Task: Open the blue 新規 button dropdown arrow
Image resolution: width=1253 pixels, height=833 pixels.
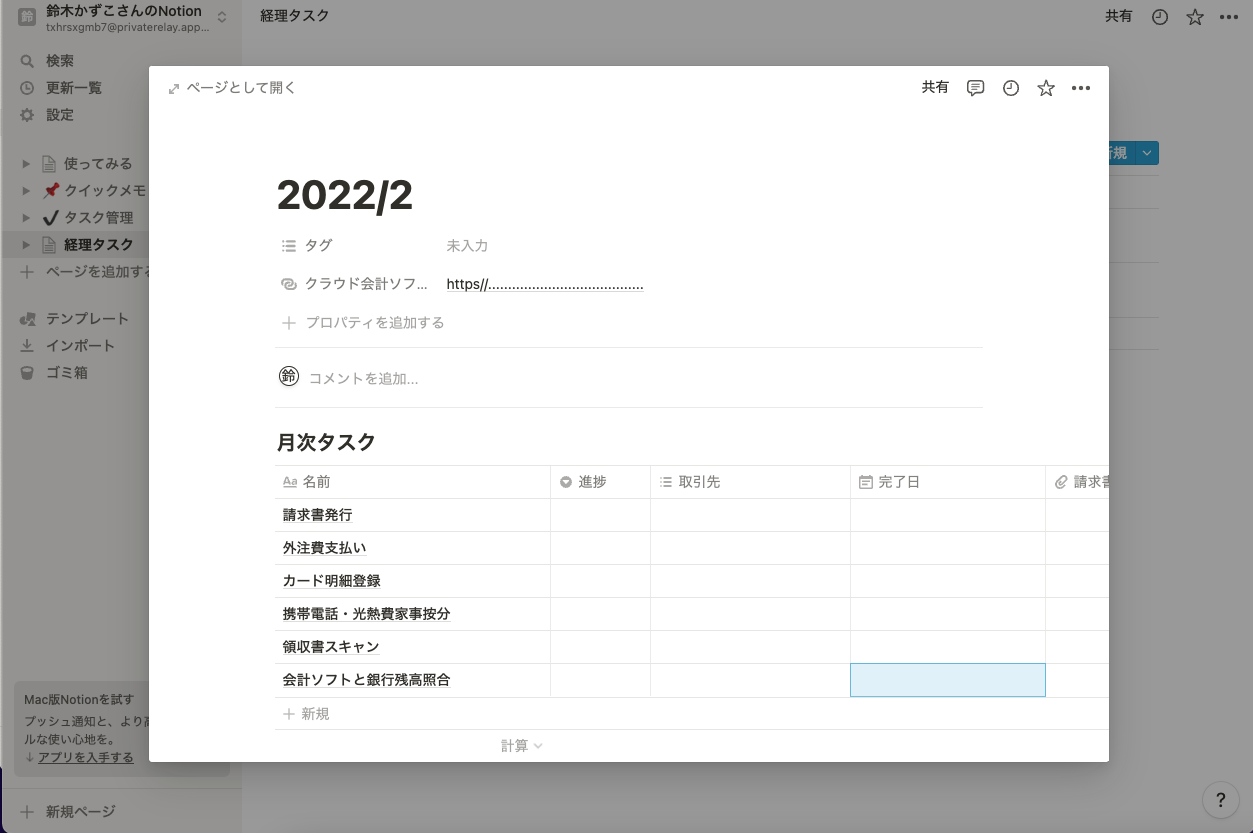Action: pos(1147,153)
